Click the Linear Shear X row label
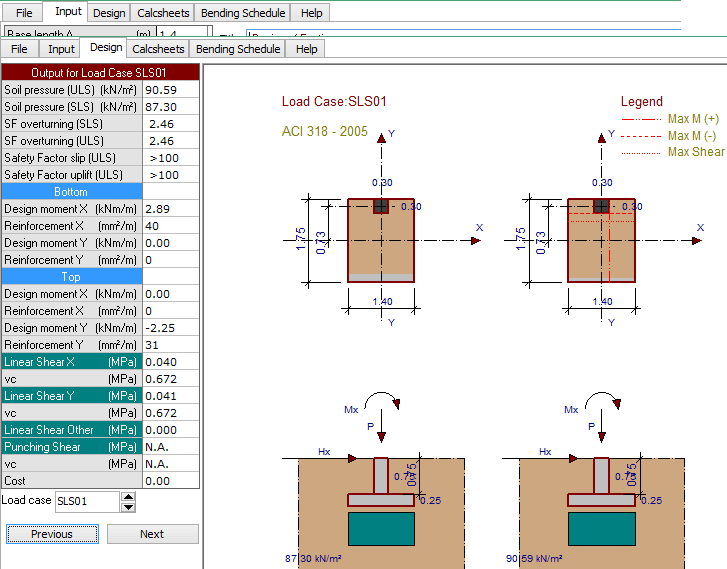727x569 pixels. point(72,362)
